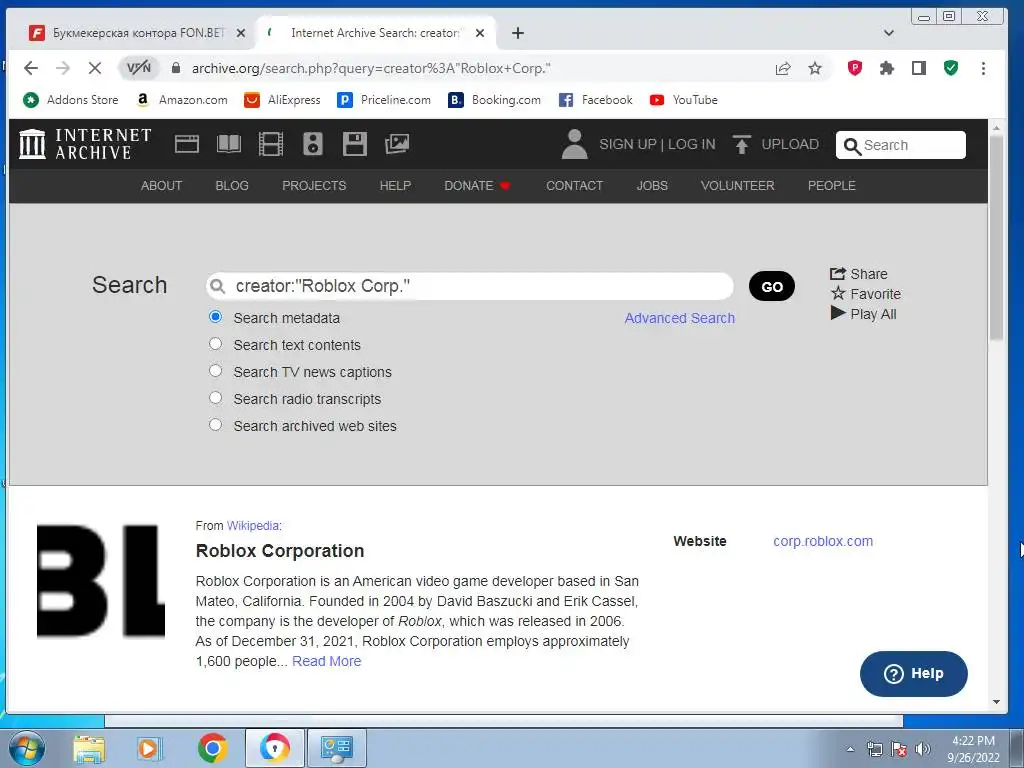Image resolution: width=1024 pixels, height=768 pixels.
Task: Click the Roblox logo thumbnail
Action: click(x=101, y=581)
